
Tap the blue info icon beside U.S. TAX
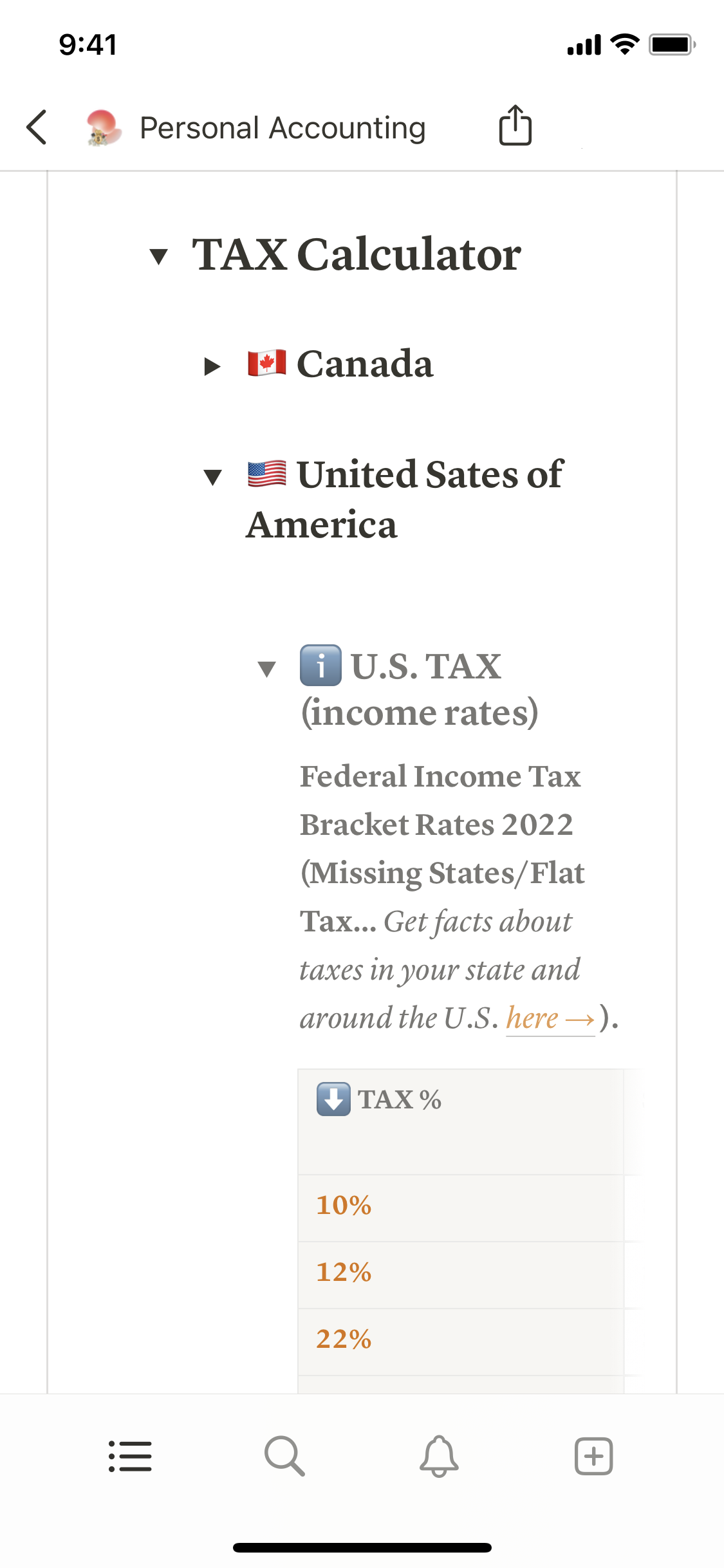coord(320,665)
